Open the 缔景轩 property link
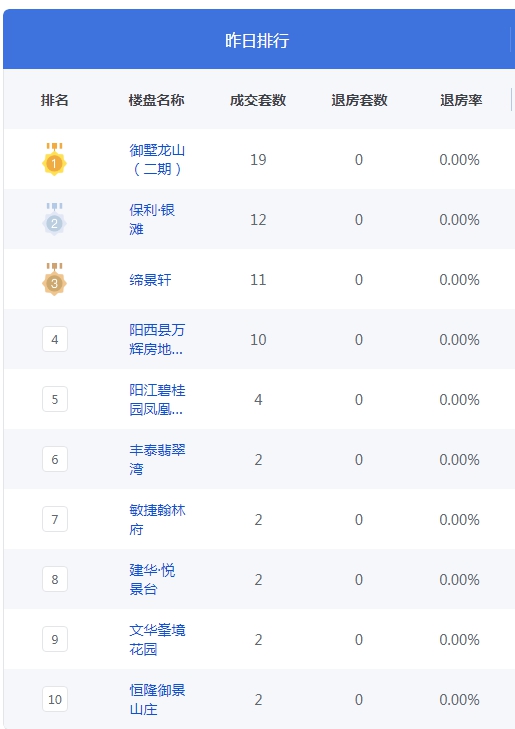This screenshot has width=515, height=729. pyautogui.click(x=150, y=279)
